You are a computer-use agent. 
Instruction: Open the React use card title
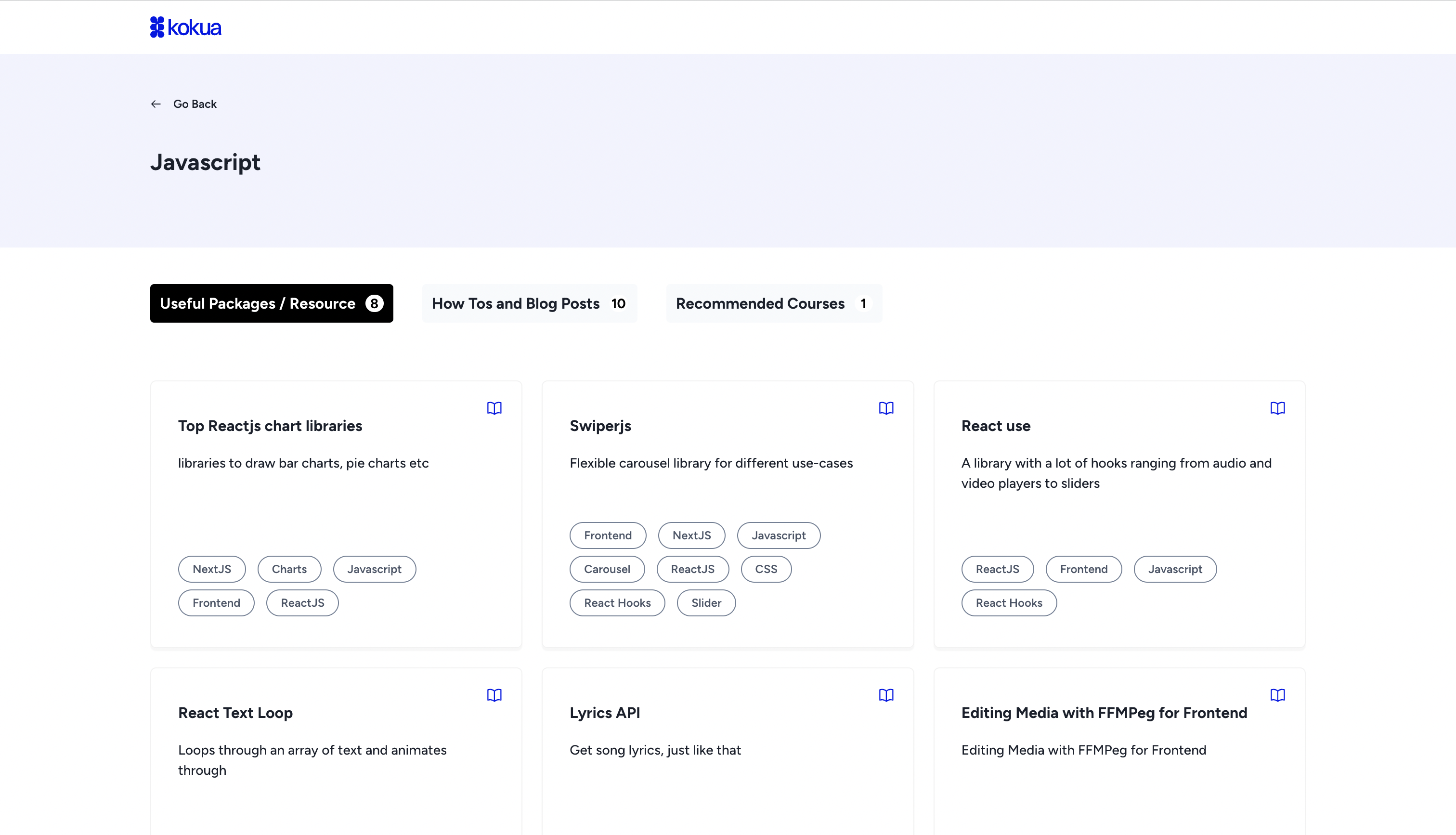[x=996, y=426]
